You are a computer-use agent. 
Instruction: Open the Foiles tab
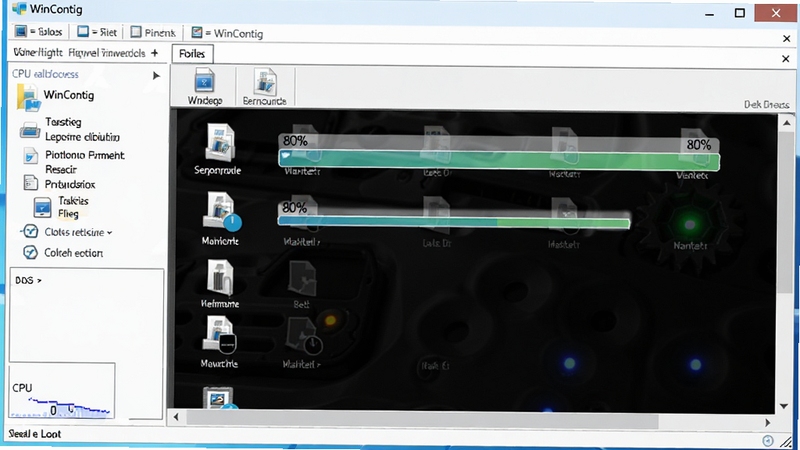click(x=192, y=54)
